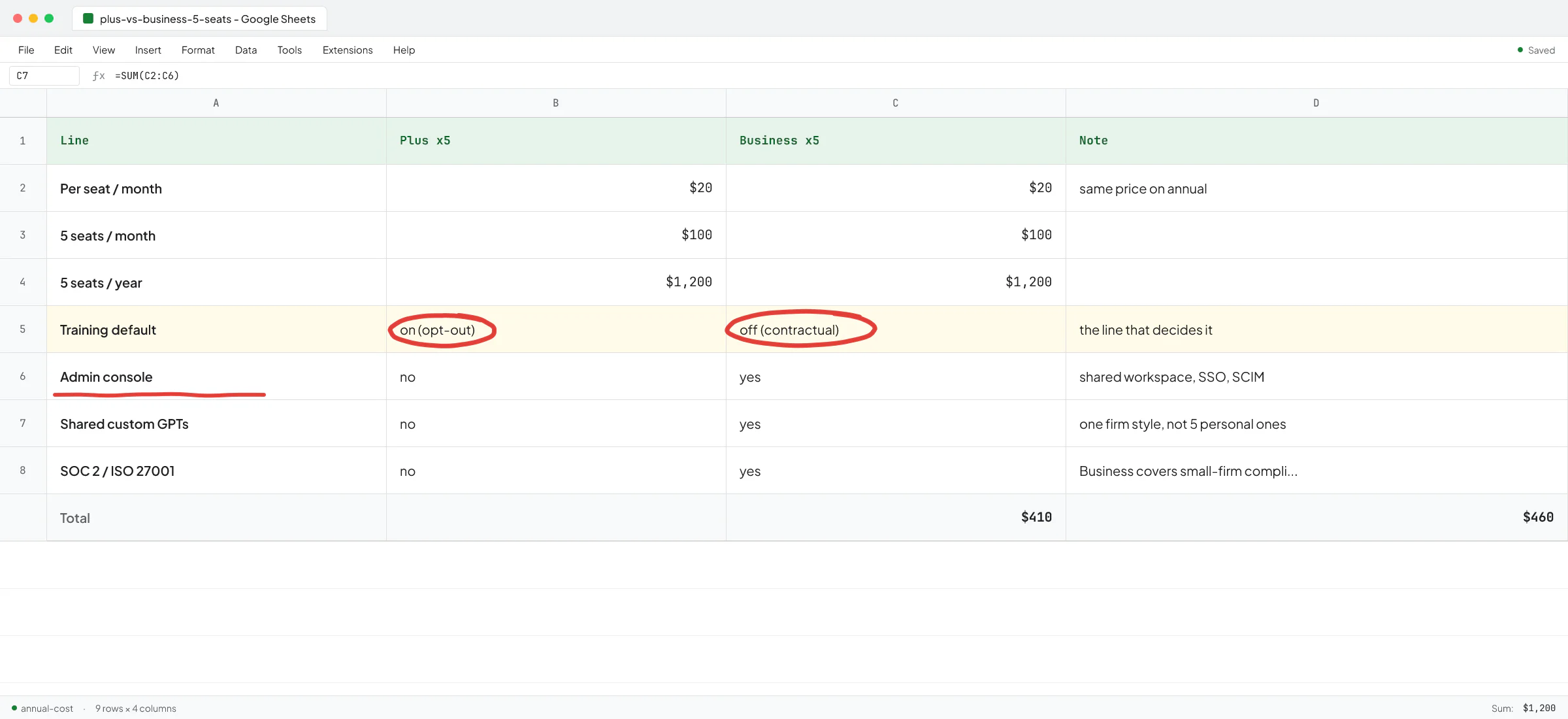The height and width of the screenshot is (719, 1568).
Task: Select the $410 total cell
Action: point(896,518)
